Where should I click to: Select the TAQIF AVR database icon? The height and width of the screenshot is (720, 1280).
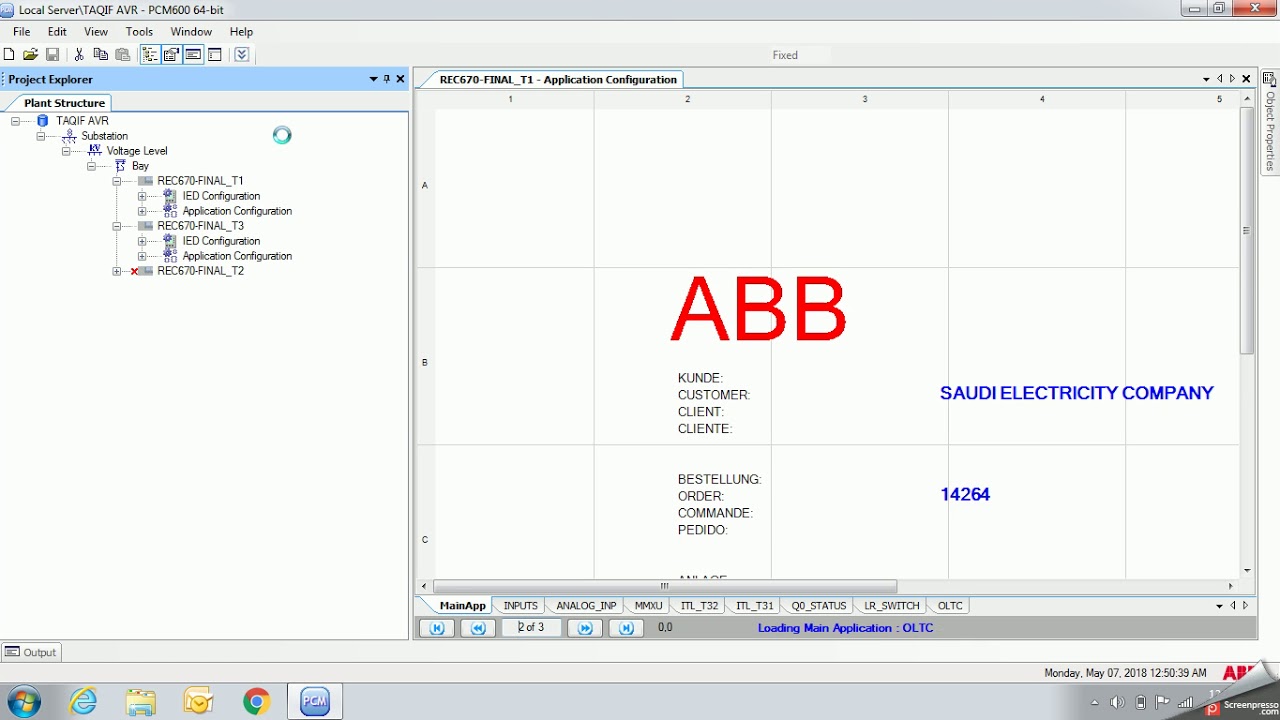tap(42, 121)
